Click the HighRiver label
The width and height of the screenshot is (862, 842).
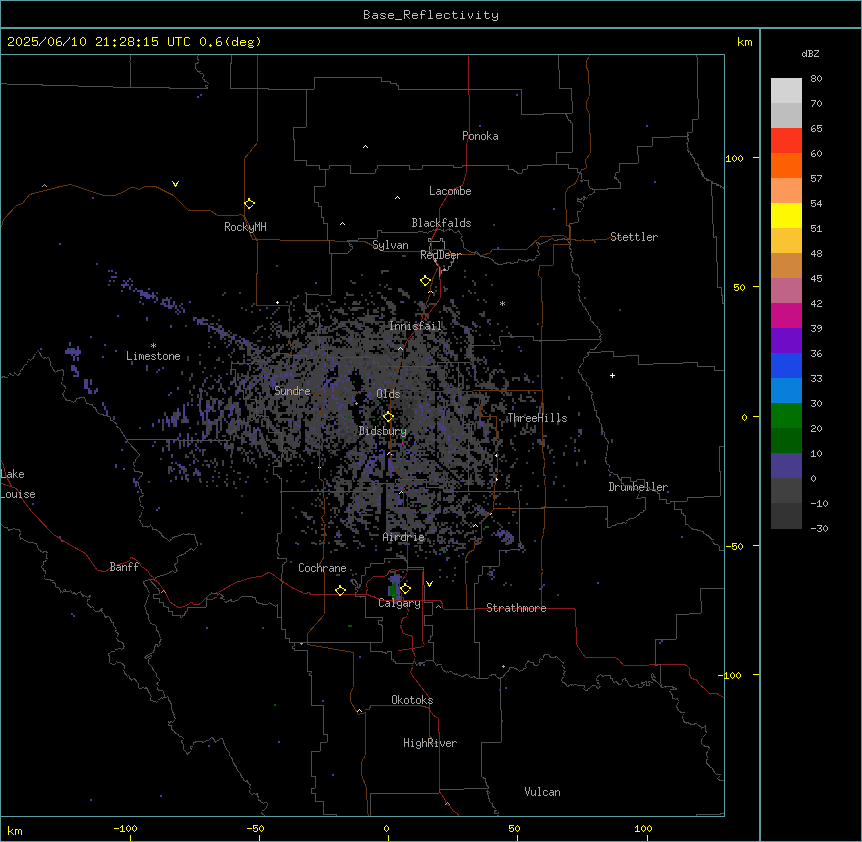point(430,743)
